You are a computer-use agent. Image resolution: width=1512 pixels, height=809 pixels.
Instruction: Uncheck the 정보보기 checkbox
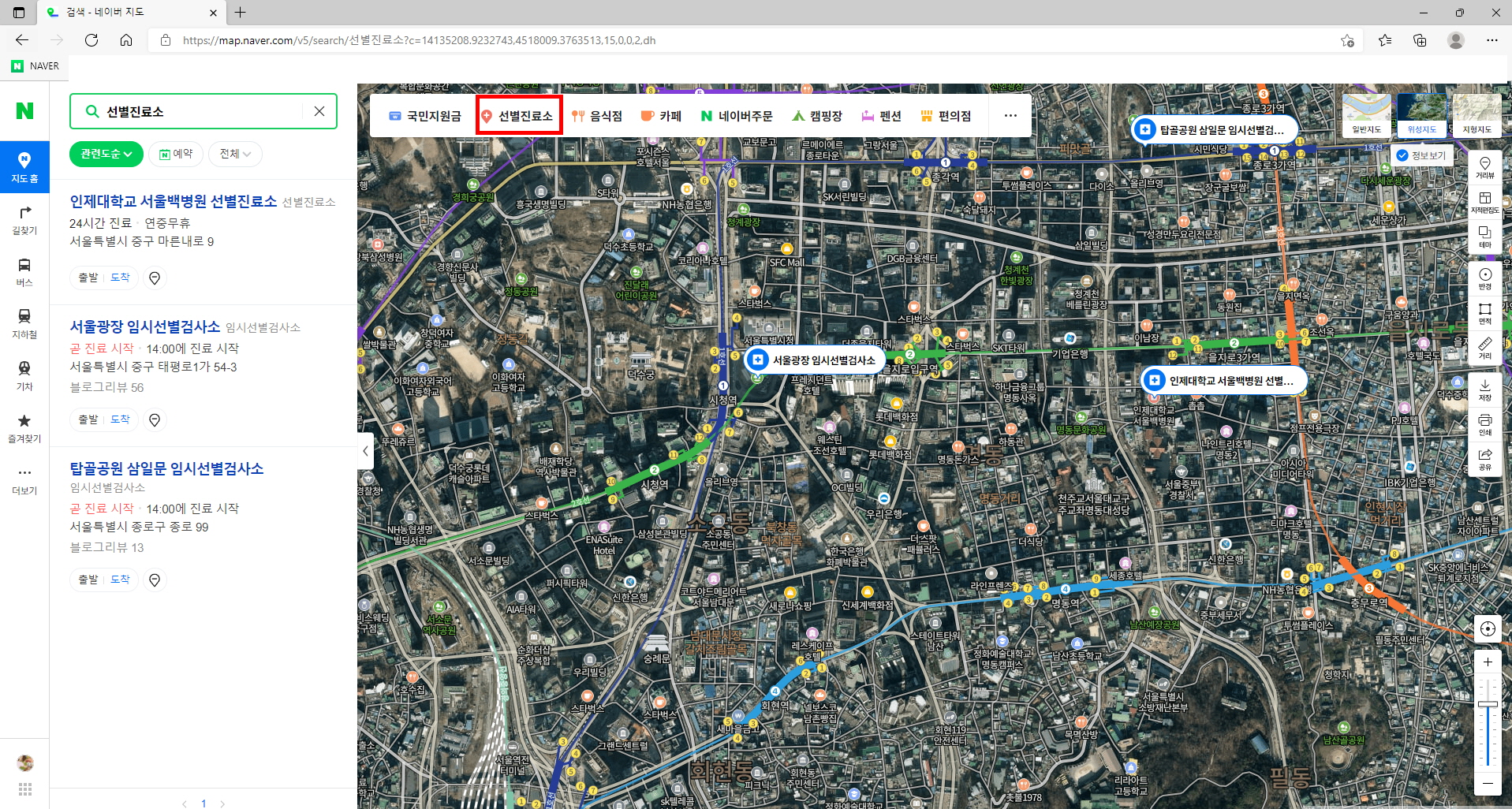1402,155
